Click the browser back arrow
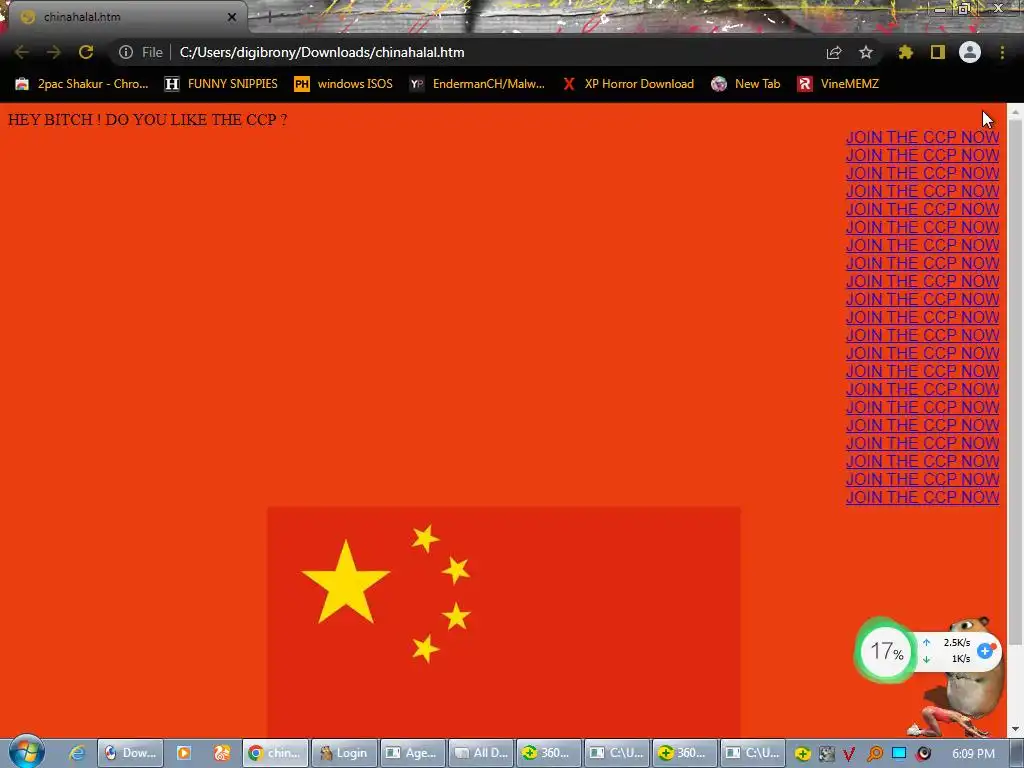The height and width of the screenshot is (768, 1024). [x=22, y=52]
